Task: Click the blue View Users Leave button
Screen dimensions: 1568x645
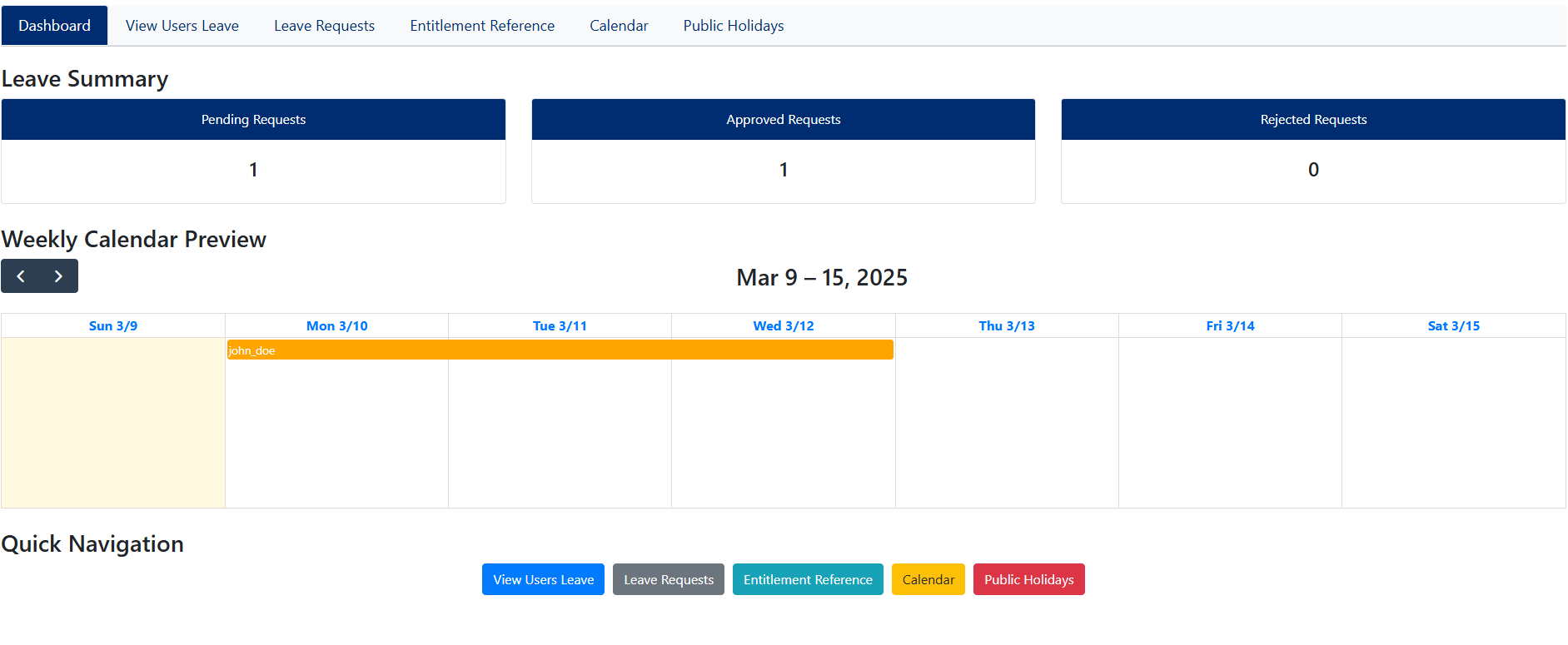Action: (543, 579)
